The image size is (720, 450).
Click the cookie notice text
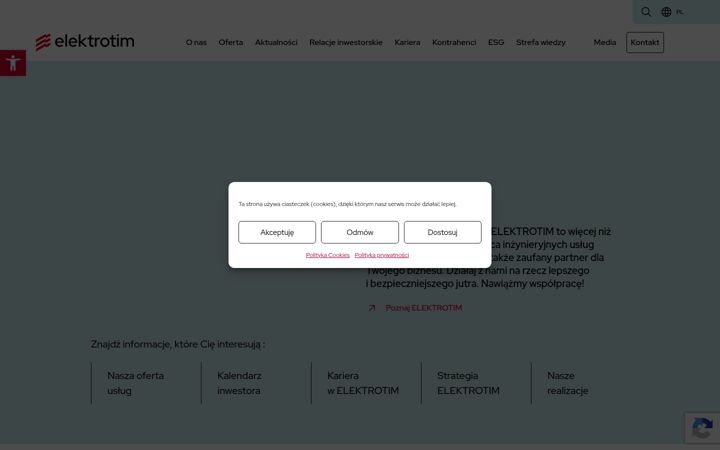[348, 204]
